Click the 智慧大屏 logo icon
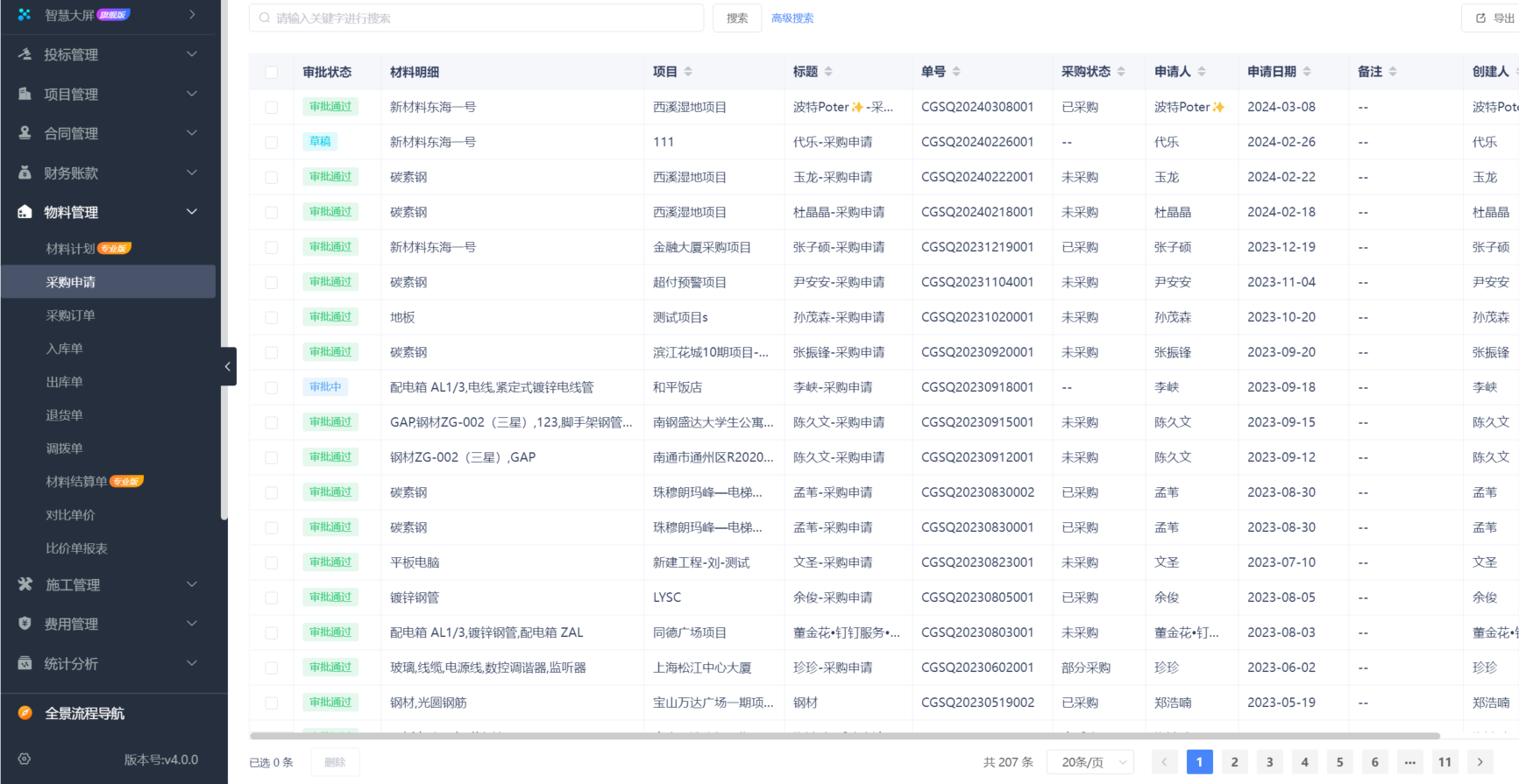The height and width of the screenshot is (784, 1519). click(25, 15)
